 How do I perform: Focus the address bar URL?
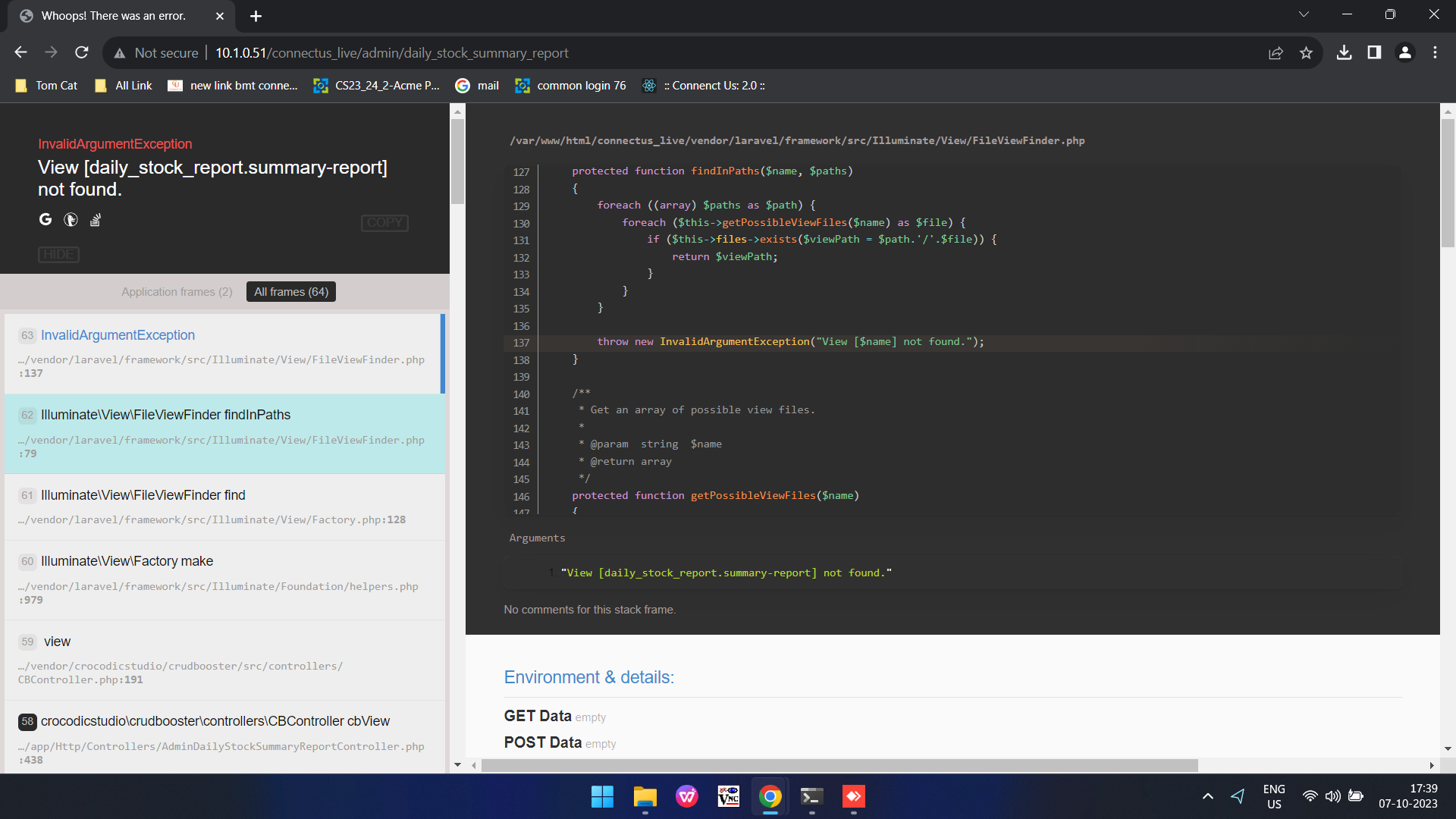coord(391,53)
